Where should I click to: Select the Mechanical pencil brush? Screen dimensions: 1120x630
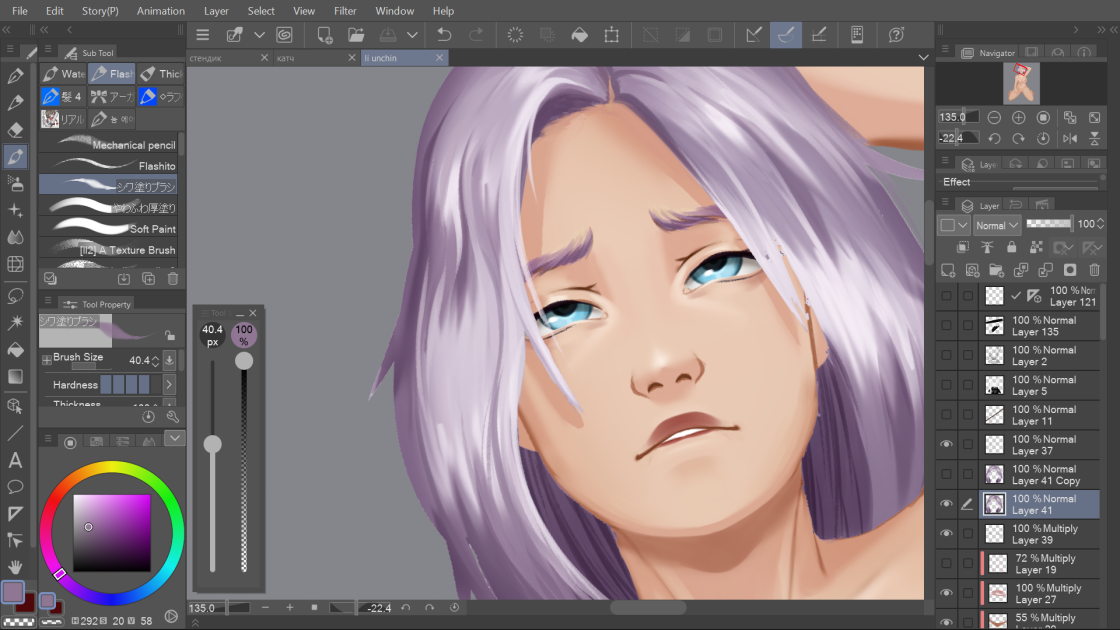point(108,144)
